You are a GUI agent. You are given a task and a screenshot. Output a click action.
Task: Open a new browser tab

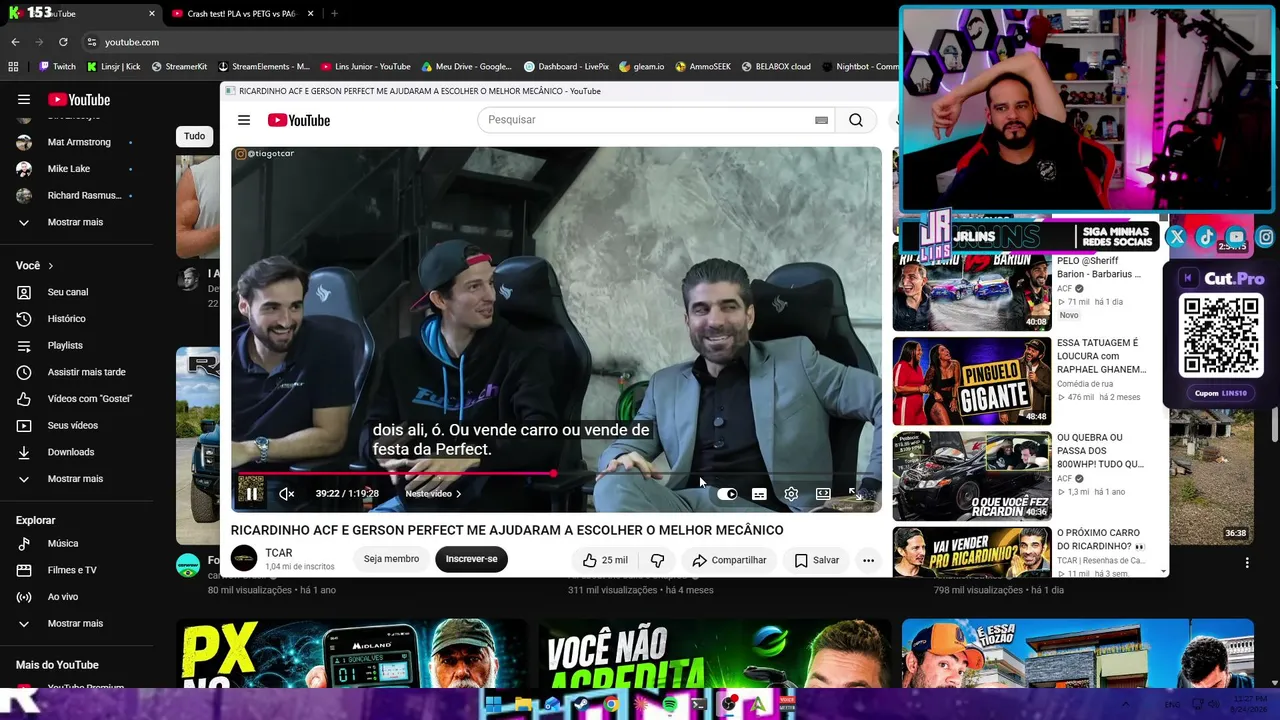(x=334, y=14)
